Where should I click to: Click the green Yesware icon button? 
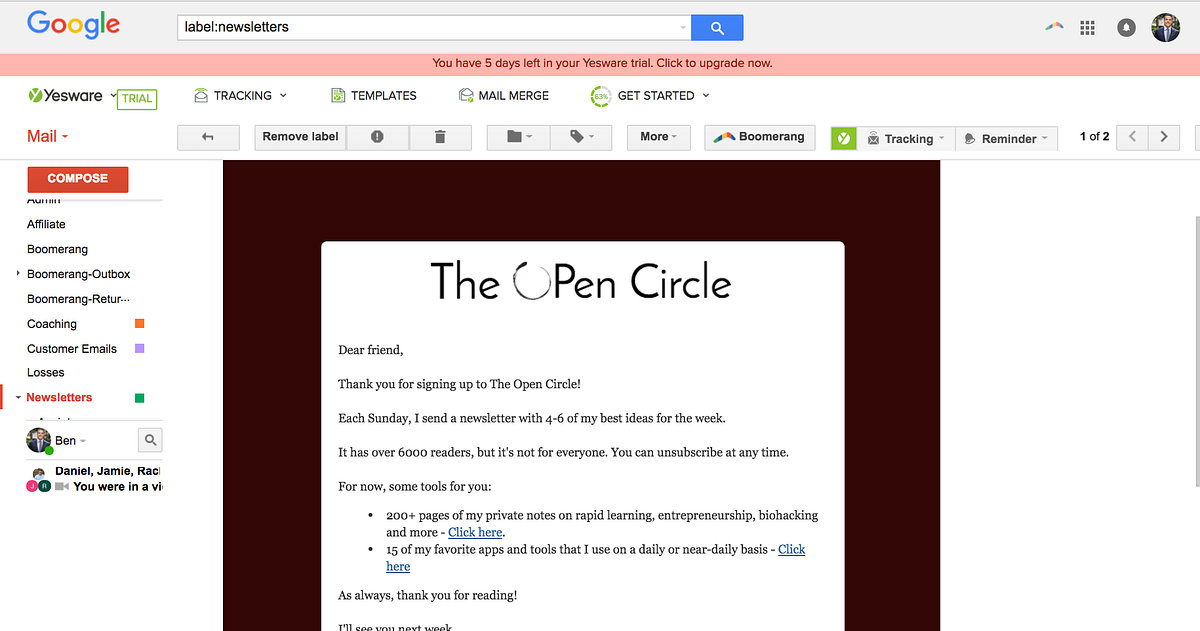844,138
